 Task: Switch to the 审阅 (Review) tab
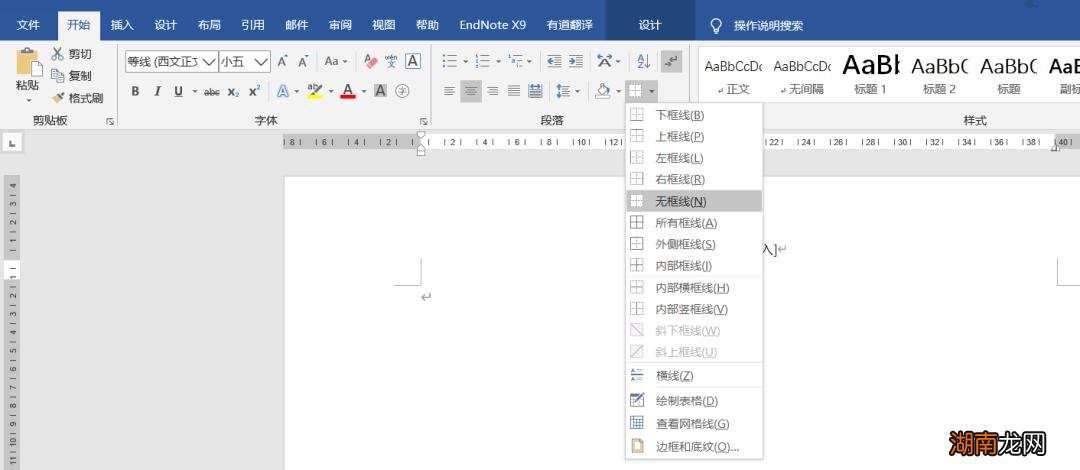[340, 25]
